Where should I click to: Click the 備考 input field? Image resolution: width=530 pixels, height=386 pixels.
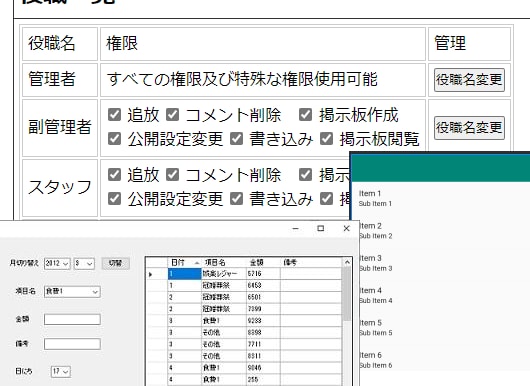coord(72,344)
